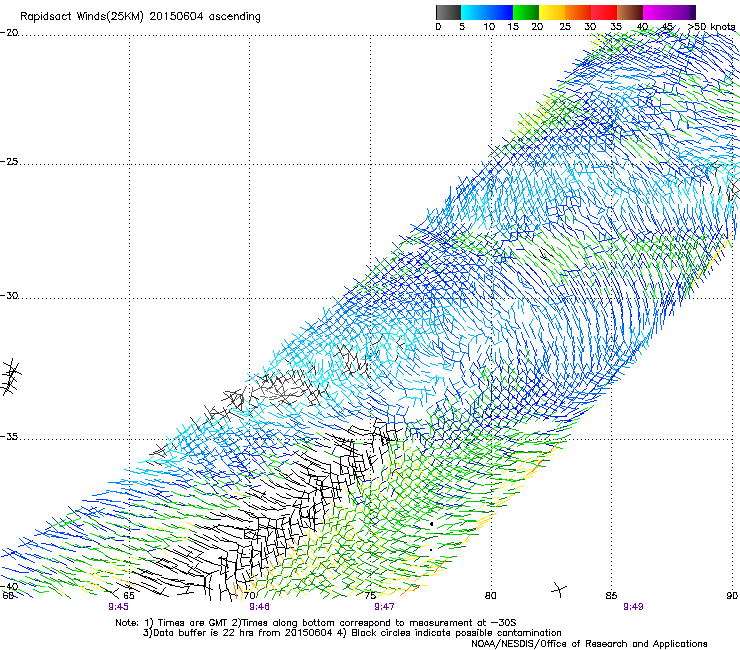Click the legend tick label '10'
Image resolution: width=740 pixels, height=650 pixels.
(x=489, y=27)
